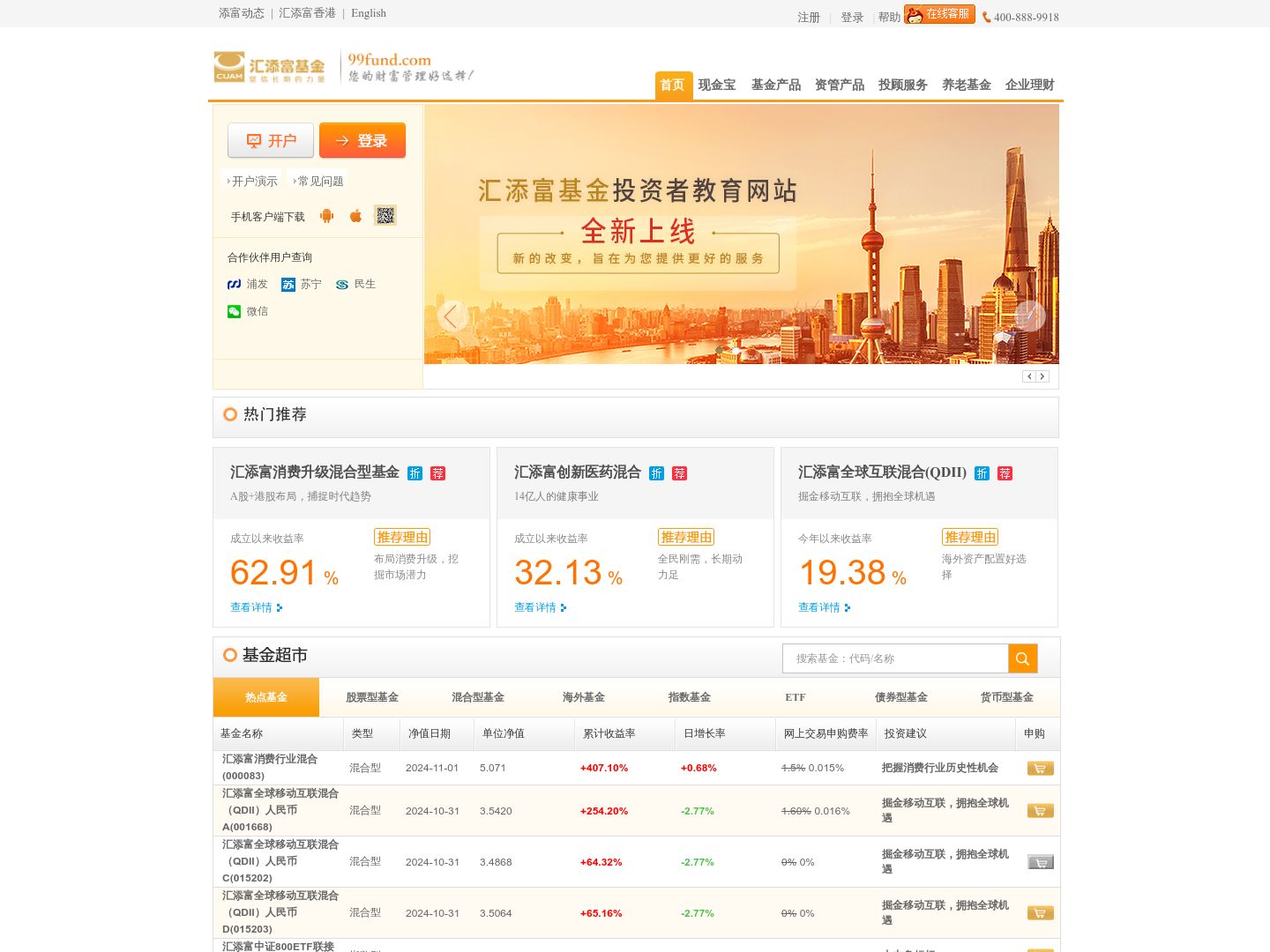The width and height of the screenshot is (1270, 952).
Task: Buy fund A(001668) via cart icon
Action: (x=1041, y=811)
